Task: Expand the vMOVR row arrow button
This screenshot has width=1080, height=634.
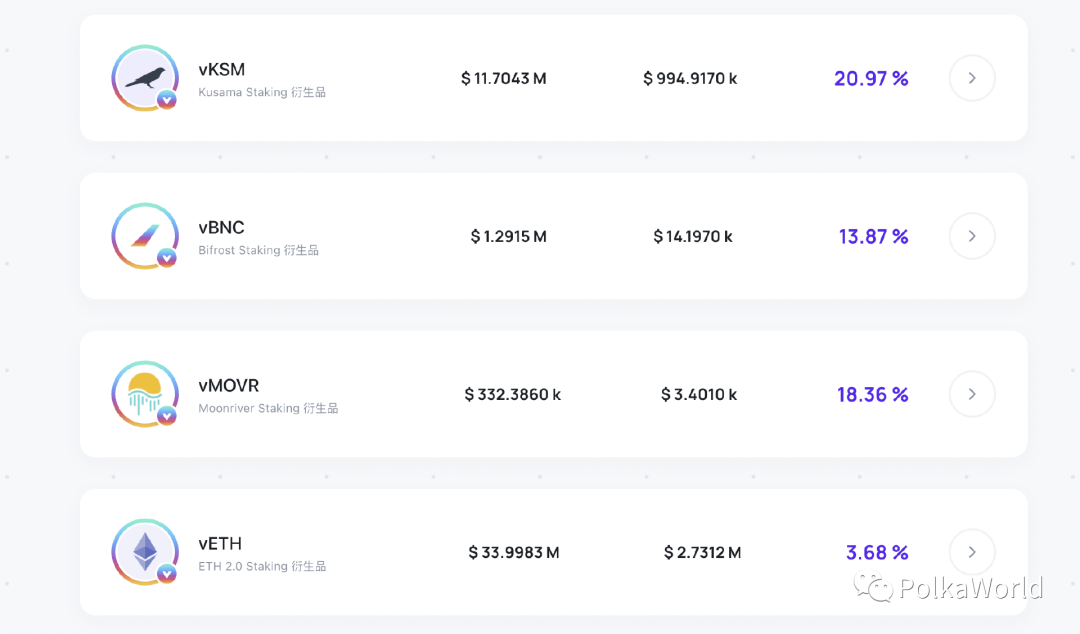Action: click(971, 394)
